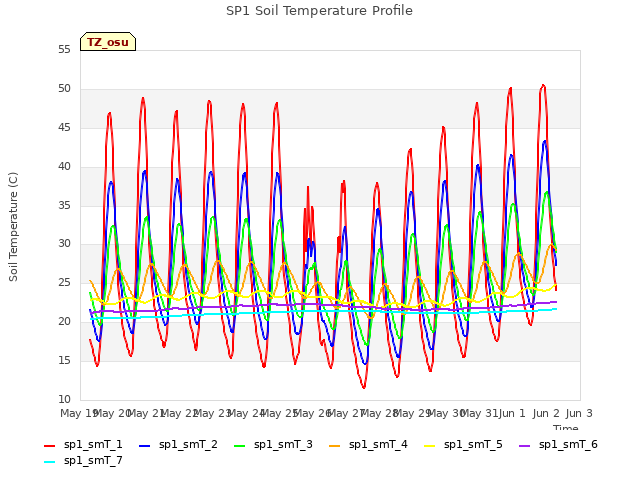
Task: Click the 40 y-axis tick label
Action: (x=64, y=167)
